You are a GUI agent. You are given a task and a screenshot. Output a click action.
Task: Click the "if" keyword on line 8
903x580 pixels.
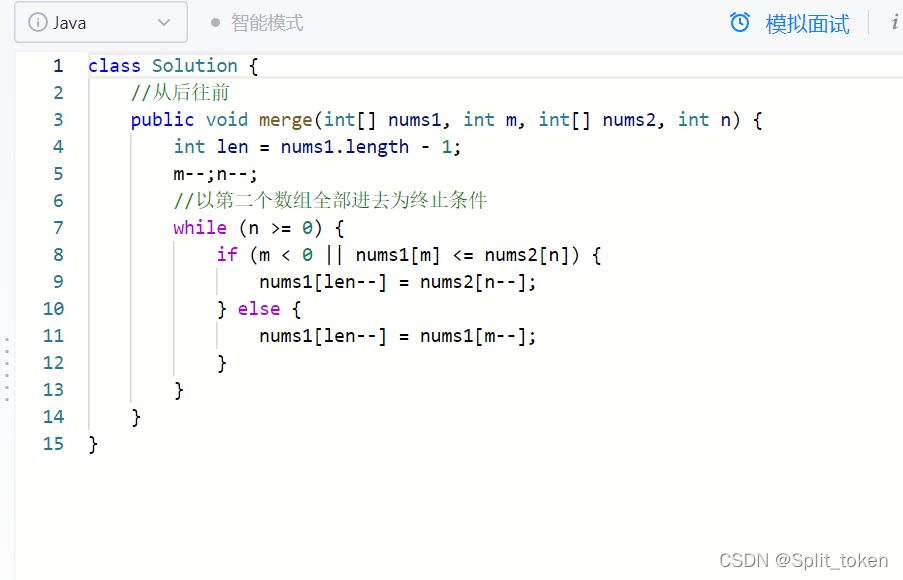(227, 255)
